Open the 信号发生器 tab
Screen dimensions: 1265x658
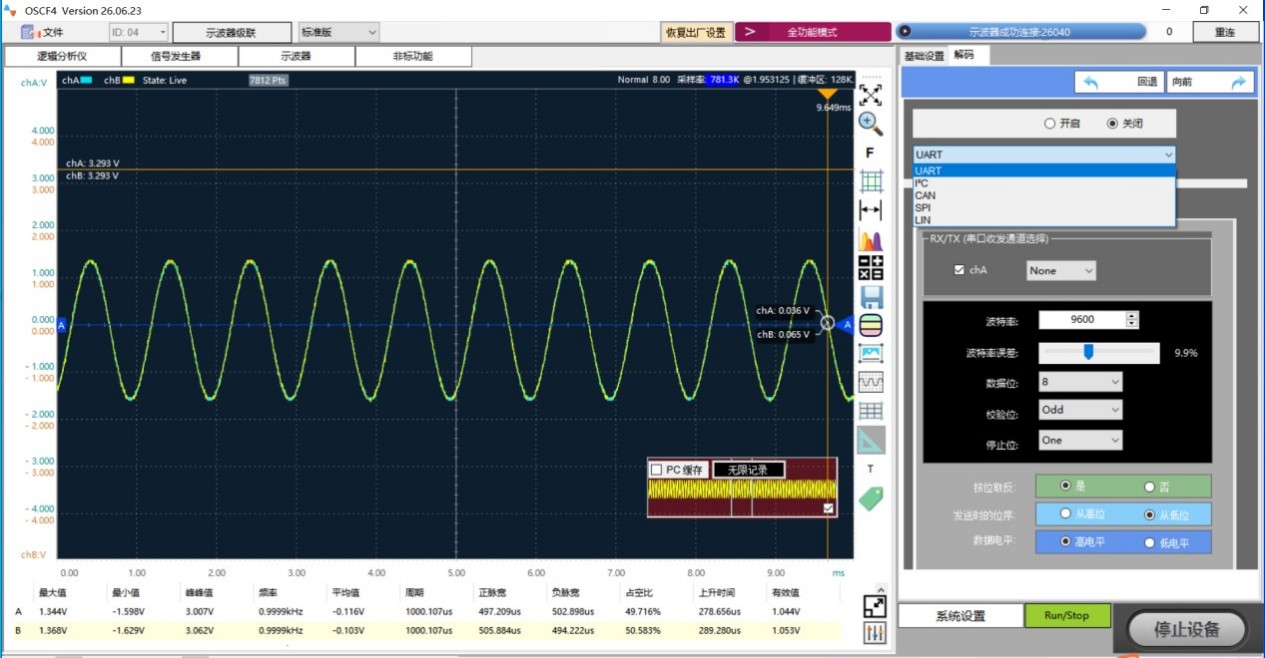pyautogui.click(x=176, y=56)
